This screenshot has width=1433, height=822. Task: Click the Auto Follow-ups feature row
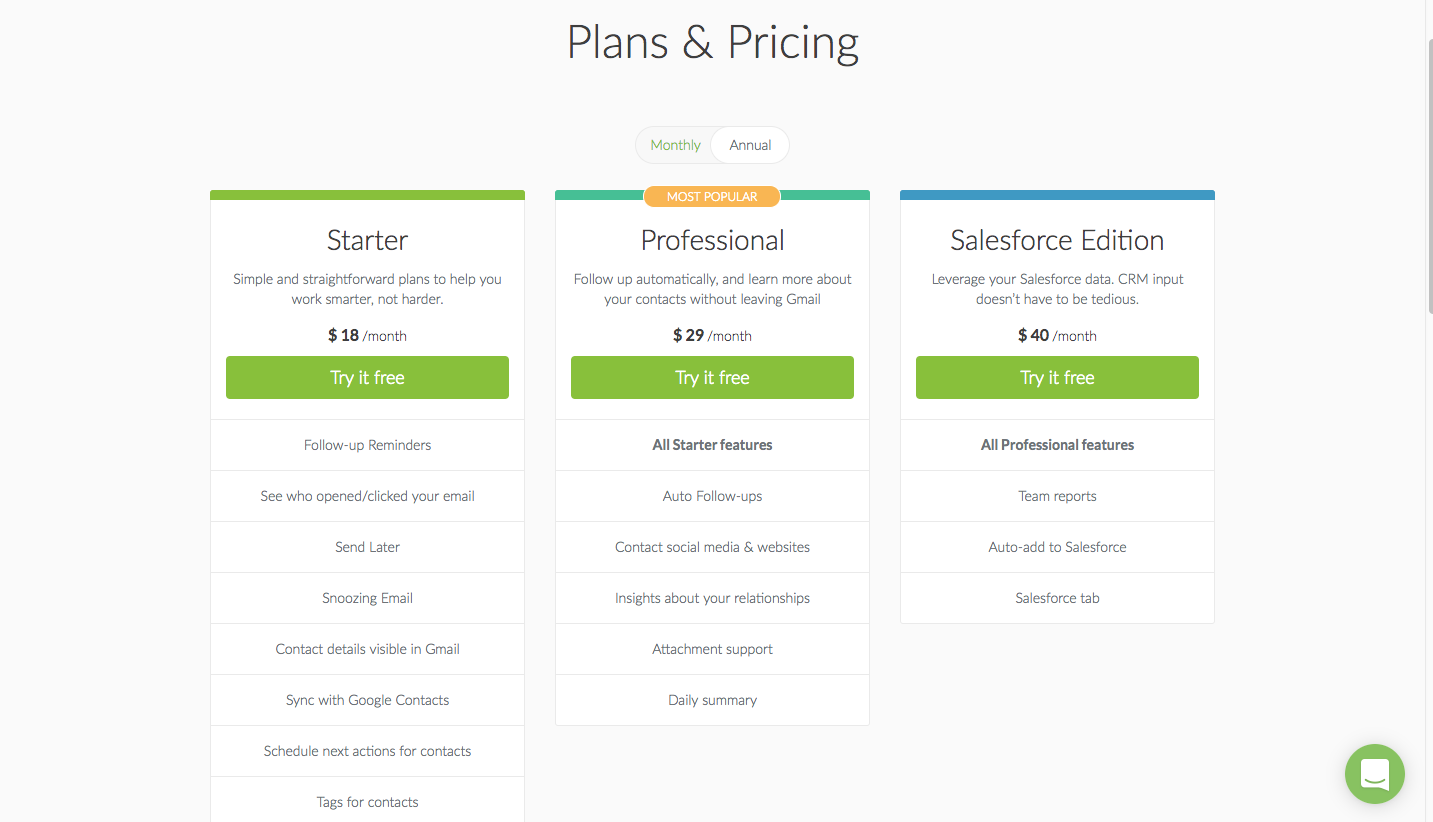(712, 496)
